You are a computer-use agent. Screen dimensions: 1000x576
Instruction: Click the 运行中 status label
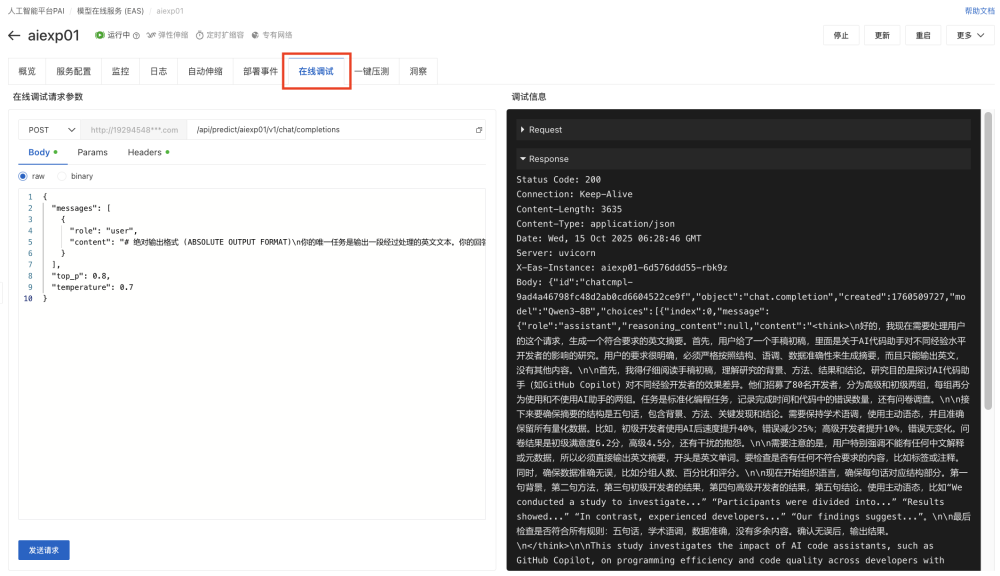119,35
